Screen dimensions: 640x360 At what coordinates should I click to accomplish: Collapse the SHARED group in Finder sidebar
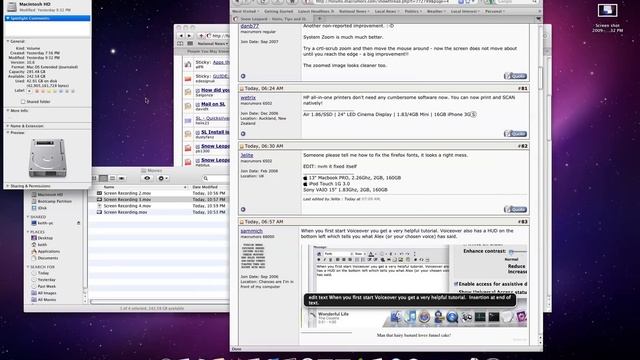(x=28, y=217)
